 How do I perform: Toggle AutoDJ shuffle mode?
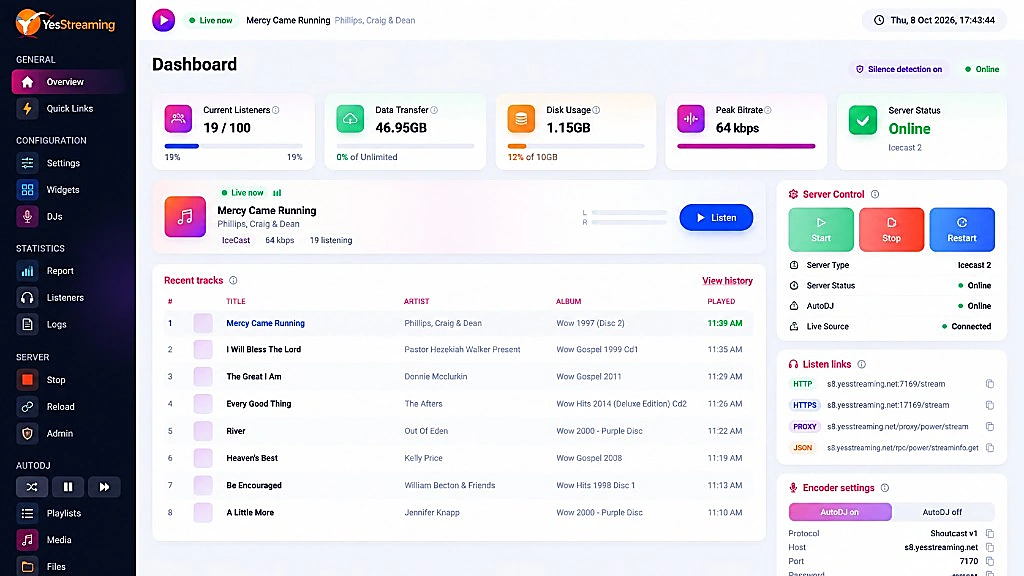31,487
